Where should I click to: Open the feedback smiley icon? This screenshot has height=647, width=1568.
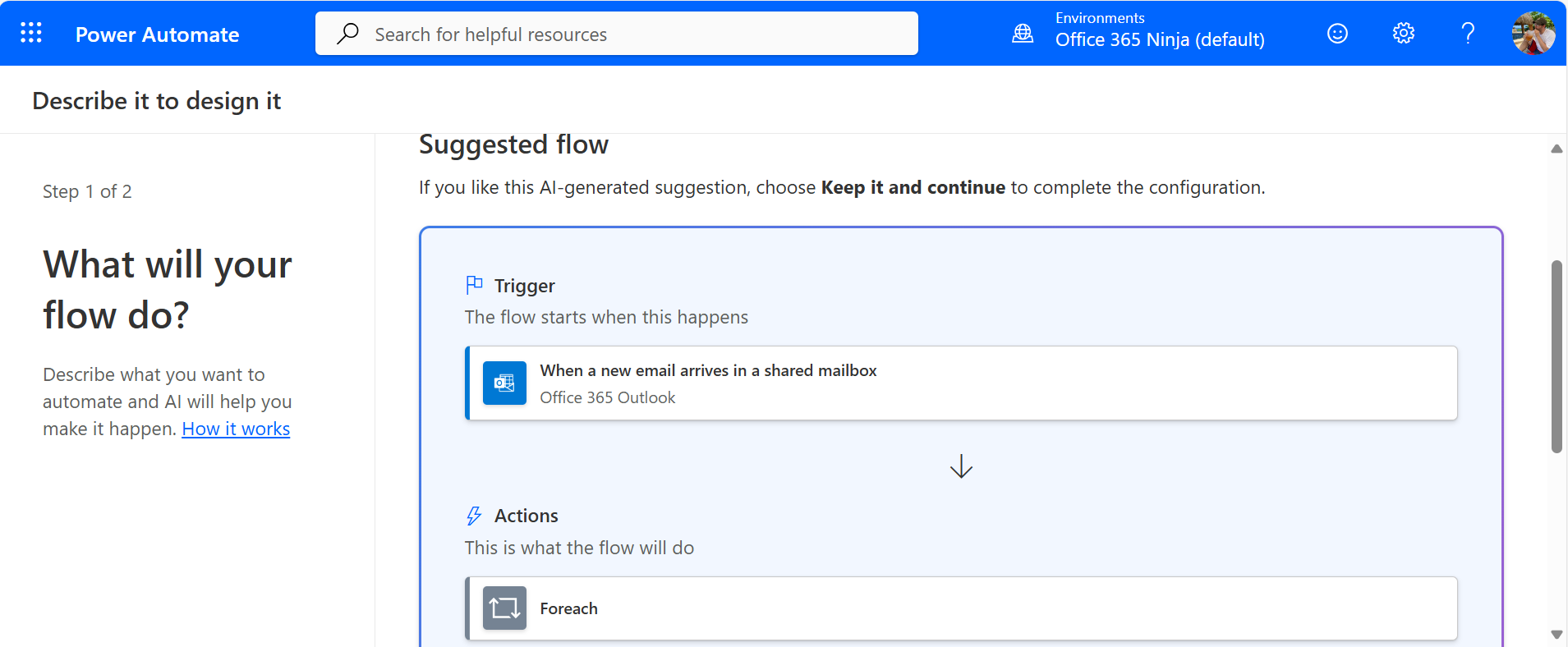(1337, 33)
